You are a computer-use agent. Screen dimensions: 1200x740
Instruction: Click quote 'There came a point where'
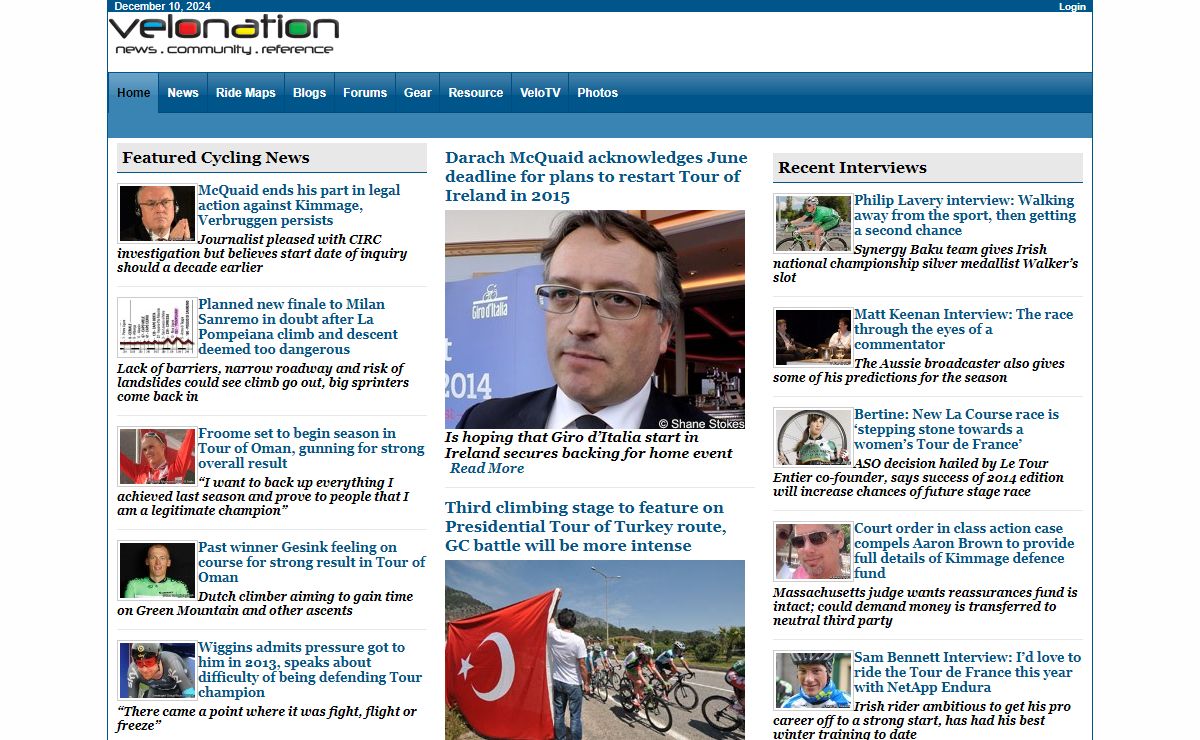click(x=267, y=718)
